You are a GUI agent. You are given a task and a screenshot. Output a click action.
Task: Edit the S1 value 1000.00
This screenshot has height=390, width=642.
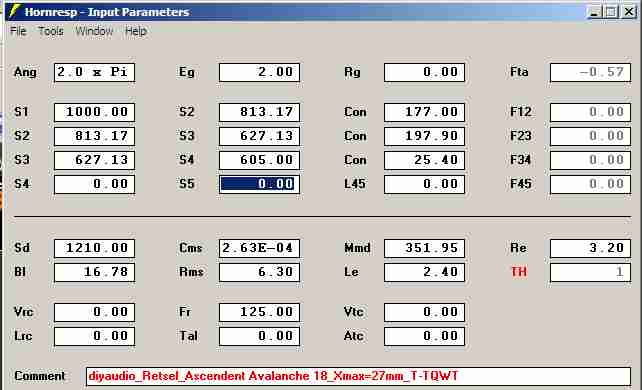pos(95,112)
